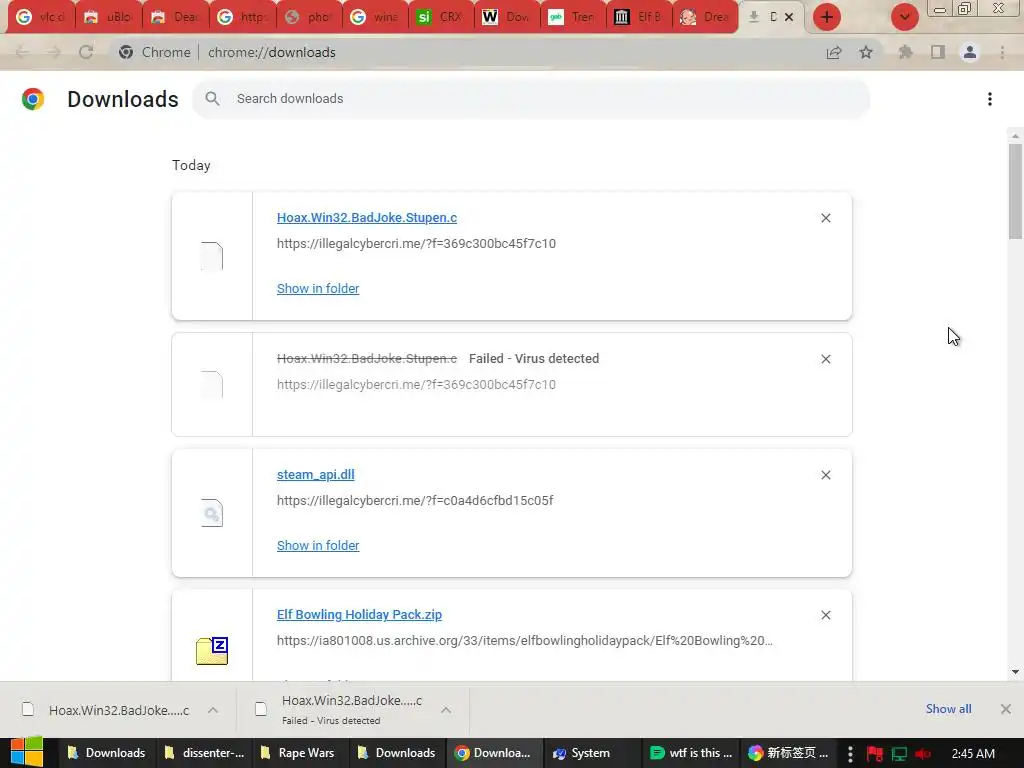This screenshot has width=1024, height=768.
Task: Click the archive.org URL under Elf Bowling
Action: pos(524,641)
